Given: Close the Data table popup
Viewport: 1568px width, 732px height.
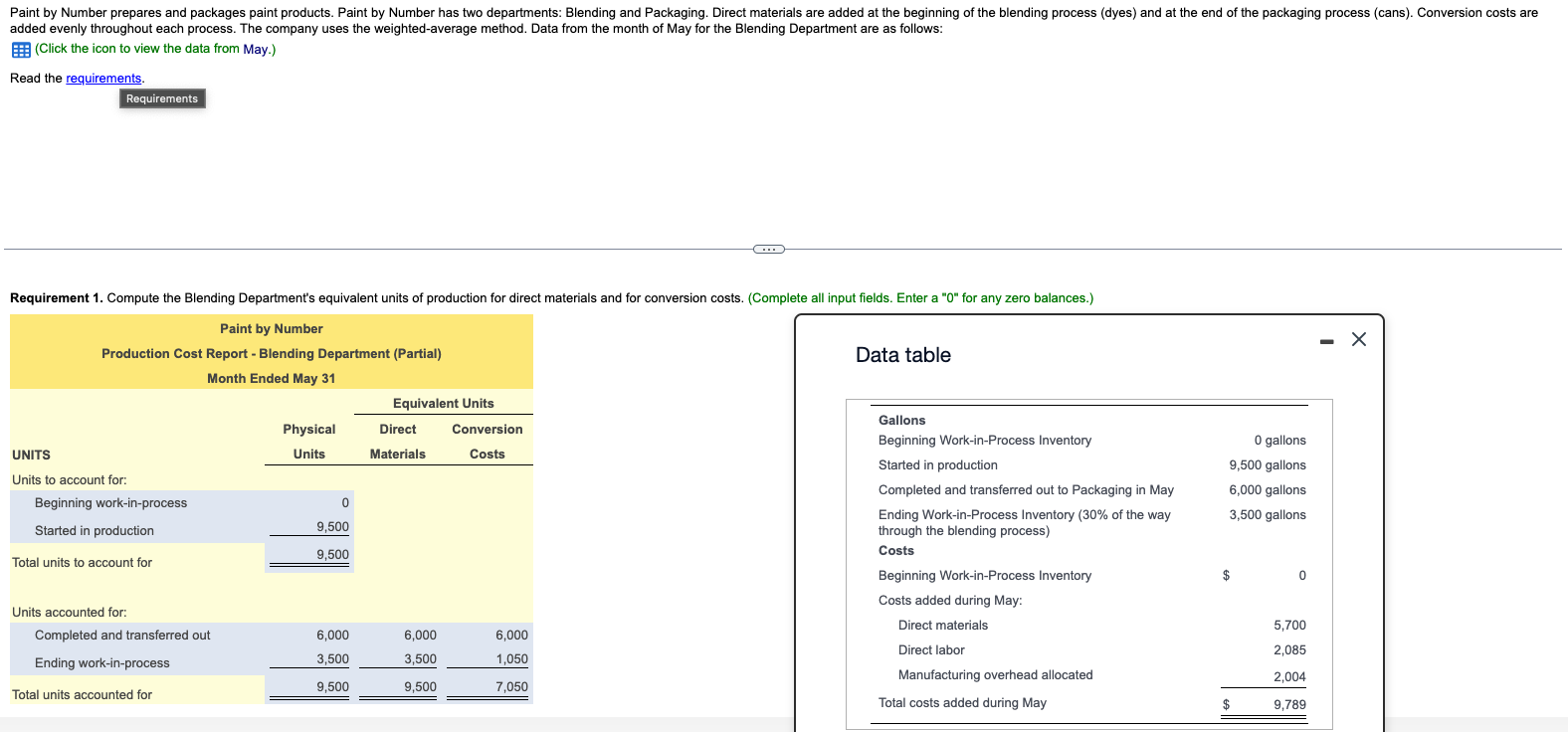Looking at the screenshot, I should 1359,339.
